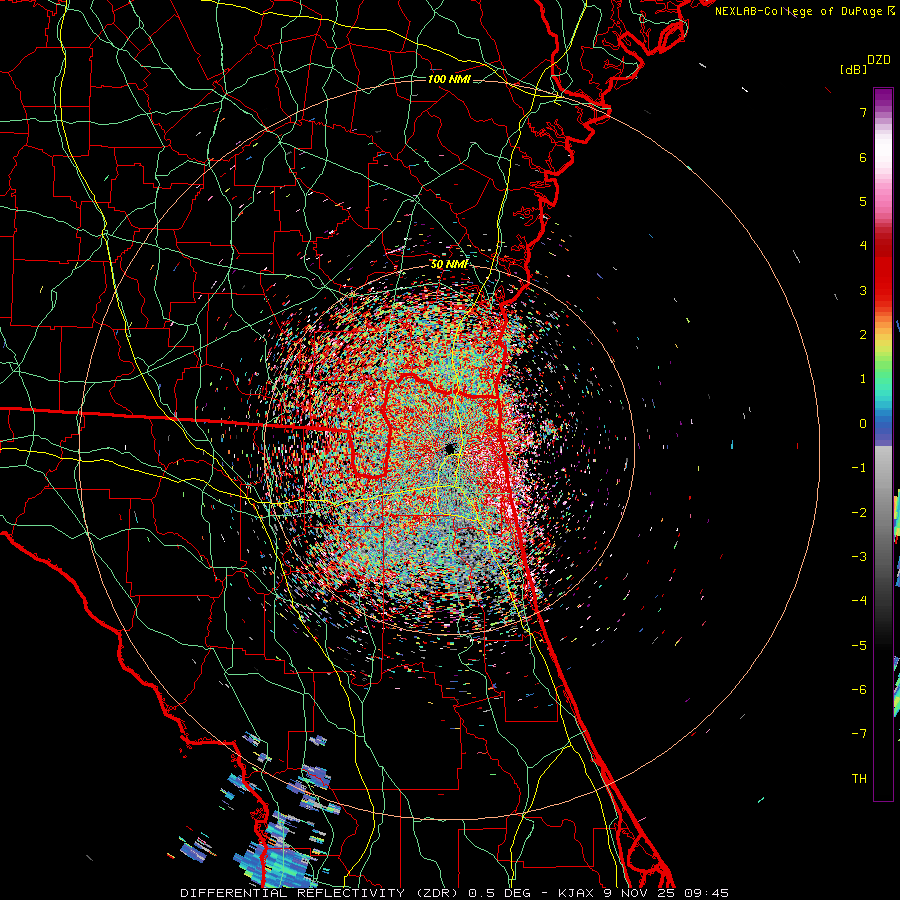Click the 0 value on color scale
Screen dimensions: 900x900
863,424
